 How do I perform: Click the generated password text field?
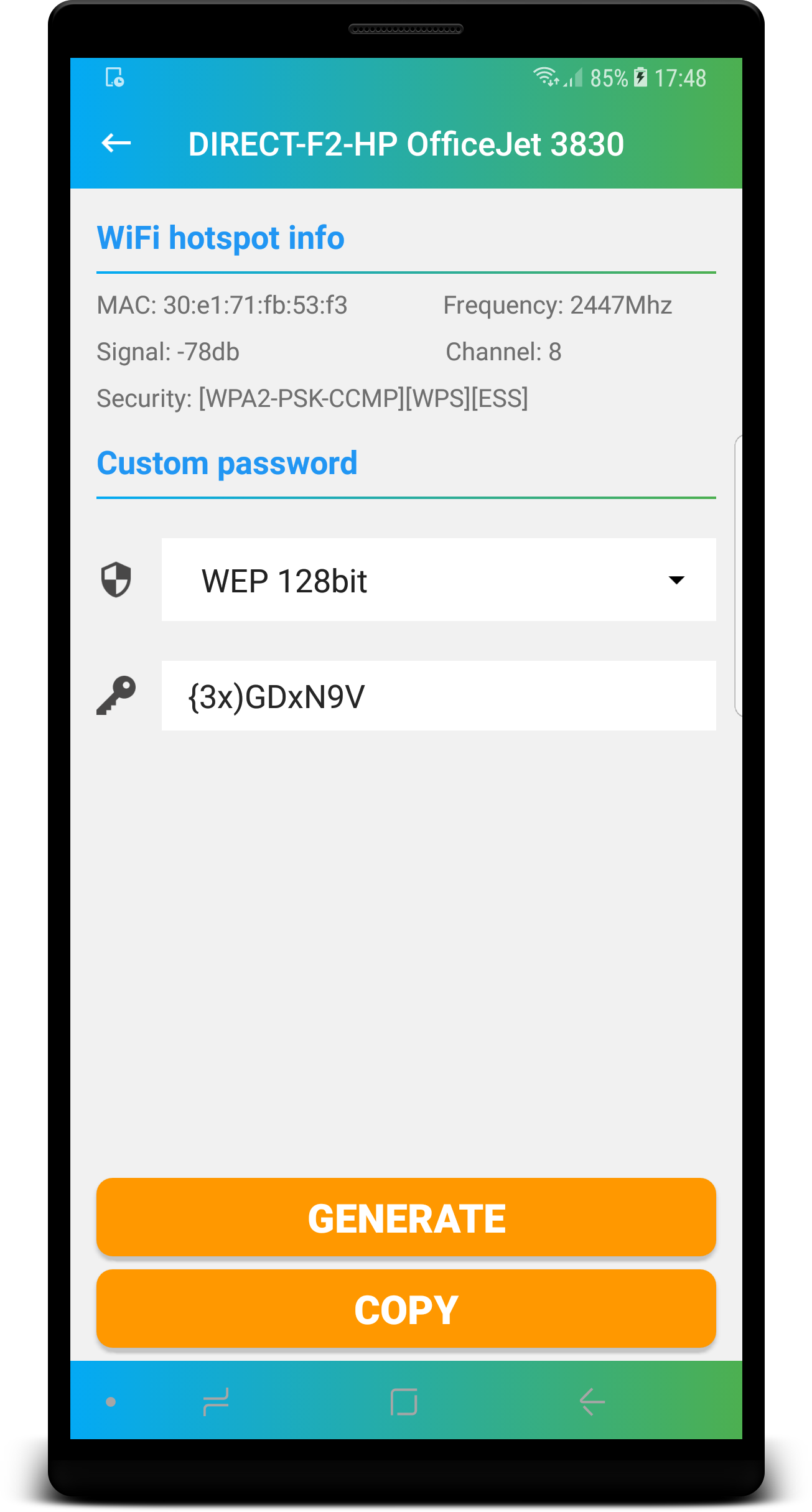[x=439, y=696]
